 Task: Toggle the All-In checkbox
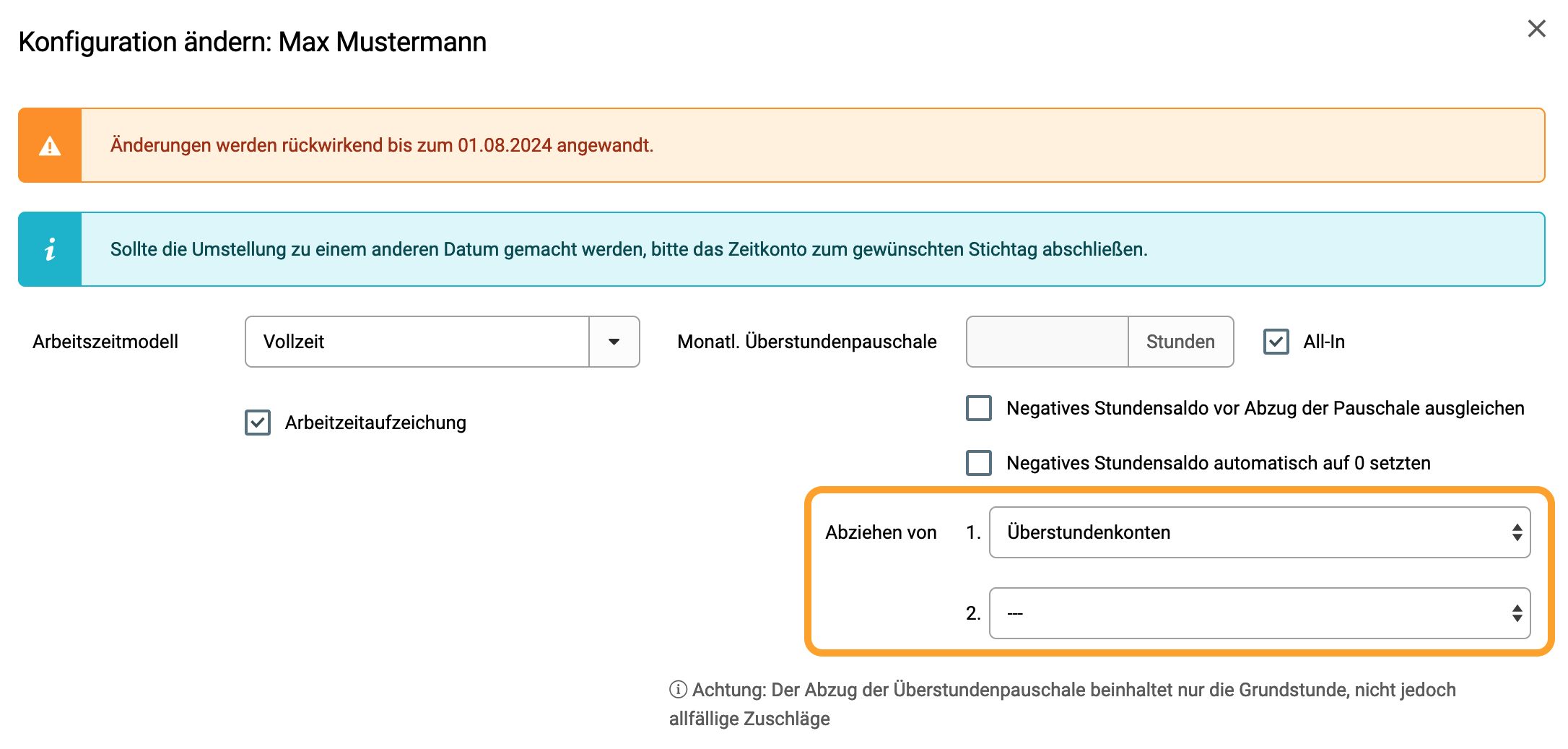click(1276, 342)
